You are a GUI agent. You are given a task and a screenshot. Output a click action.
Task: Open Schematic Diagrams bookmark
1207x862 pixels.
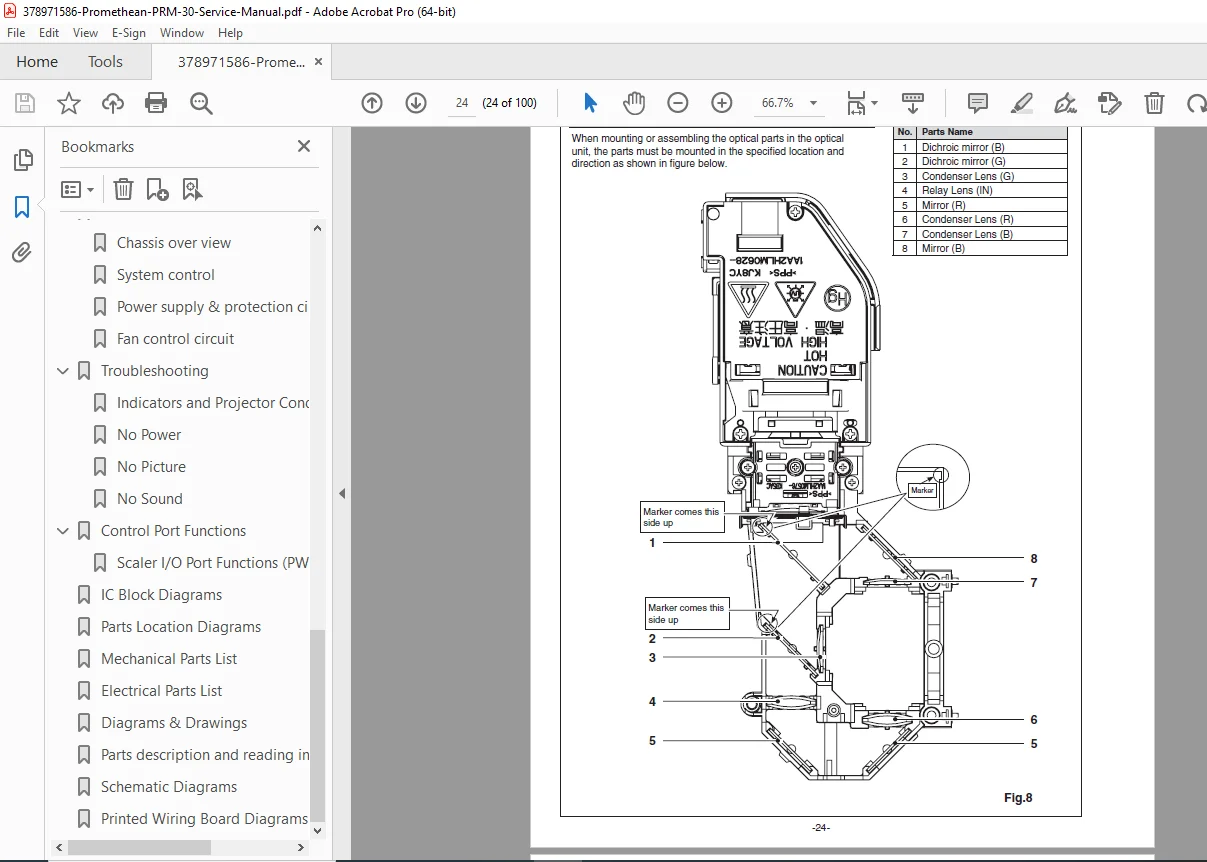click(x=169, y=787)
